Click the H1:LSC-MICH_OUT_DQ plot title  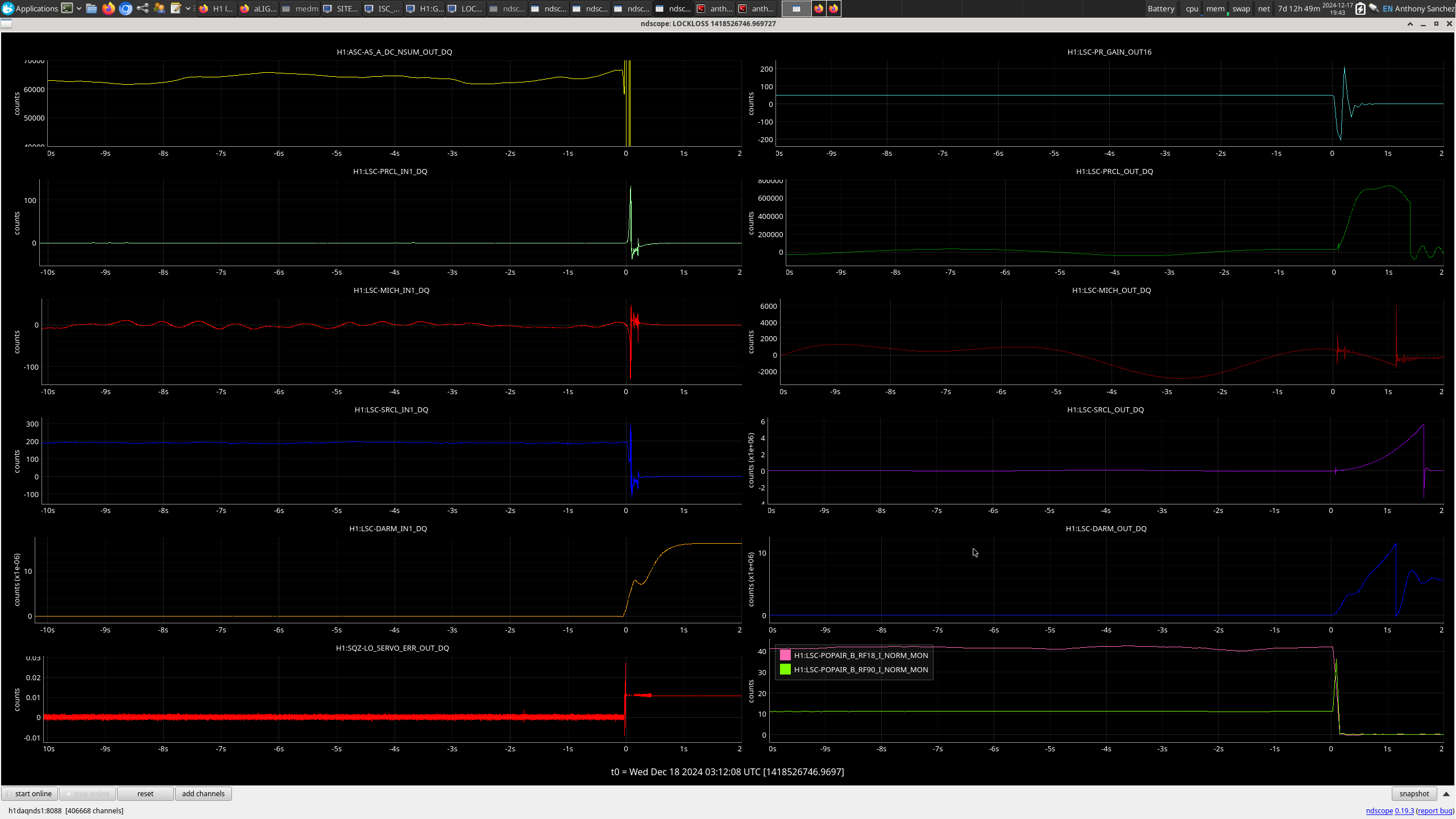tap(1111, 290)
